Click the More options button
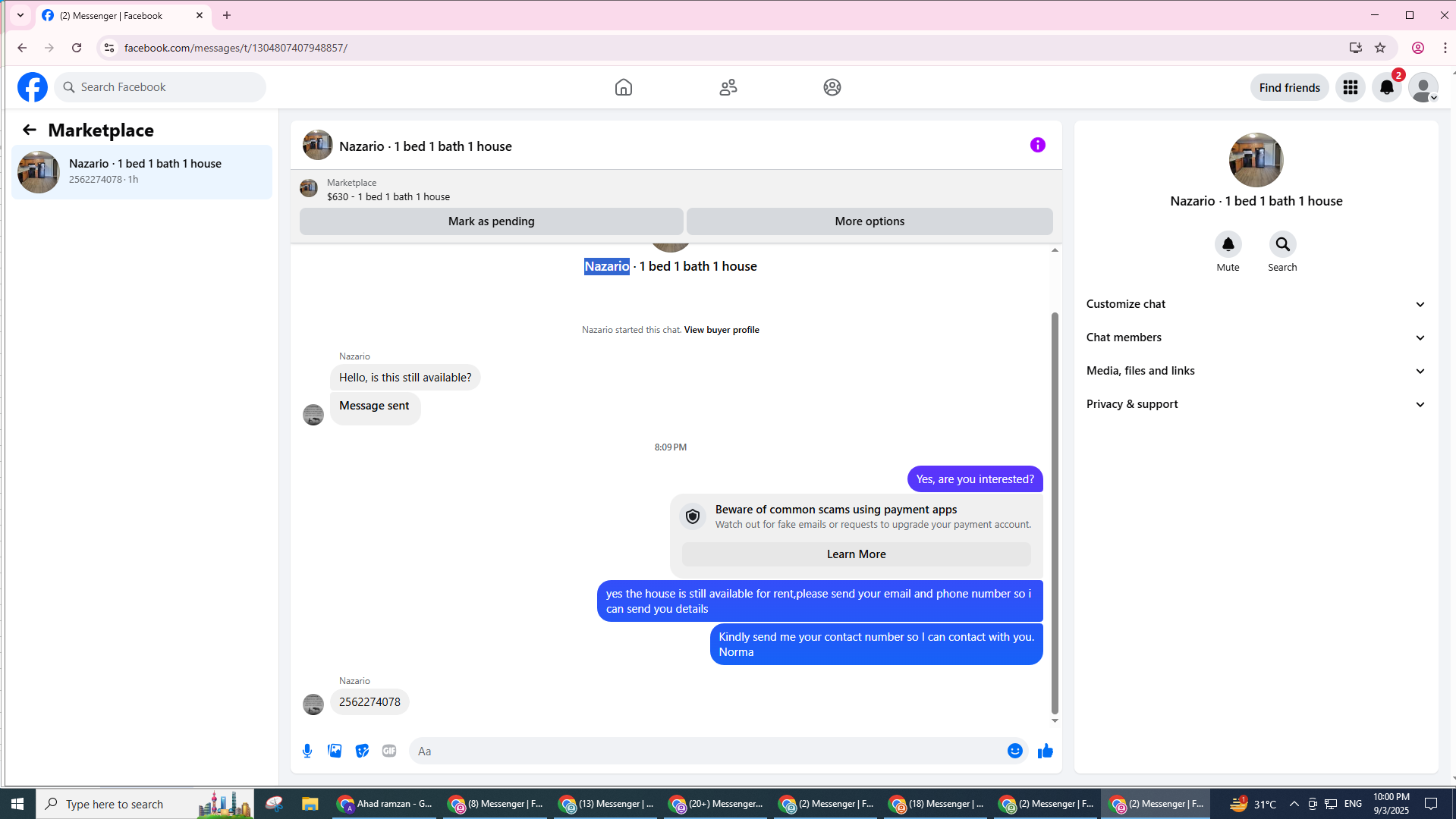The image size is (1456, 819). pyautogui.click(x=870, y=221)
